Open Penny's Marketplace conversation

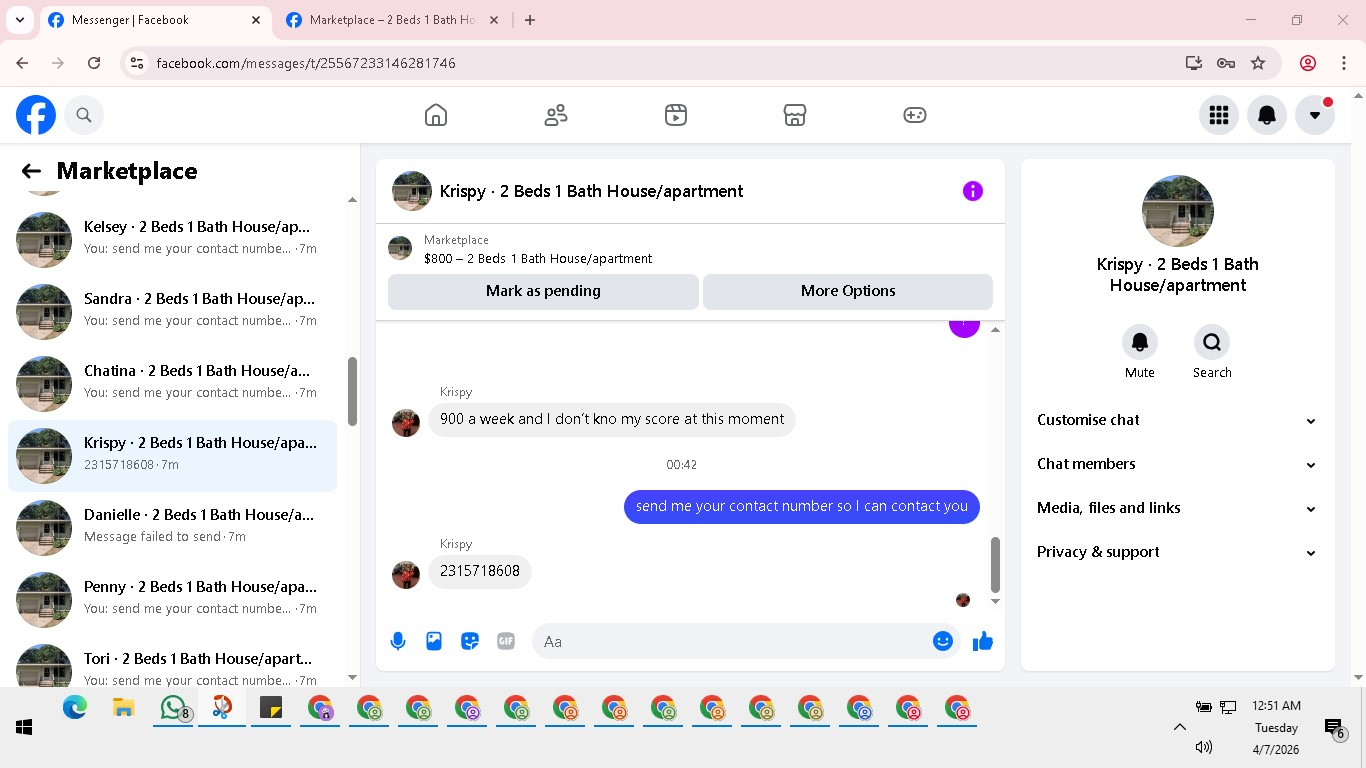coord(172,600)
